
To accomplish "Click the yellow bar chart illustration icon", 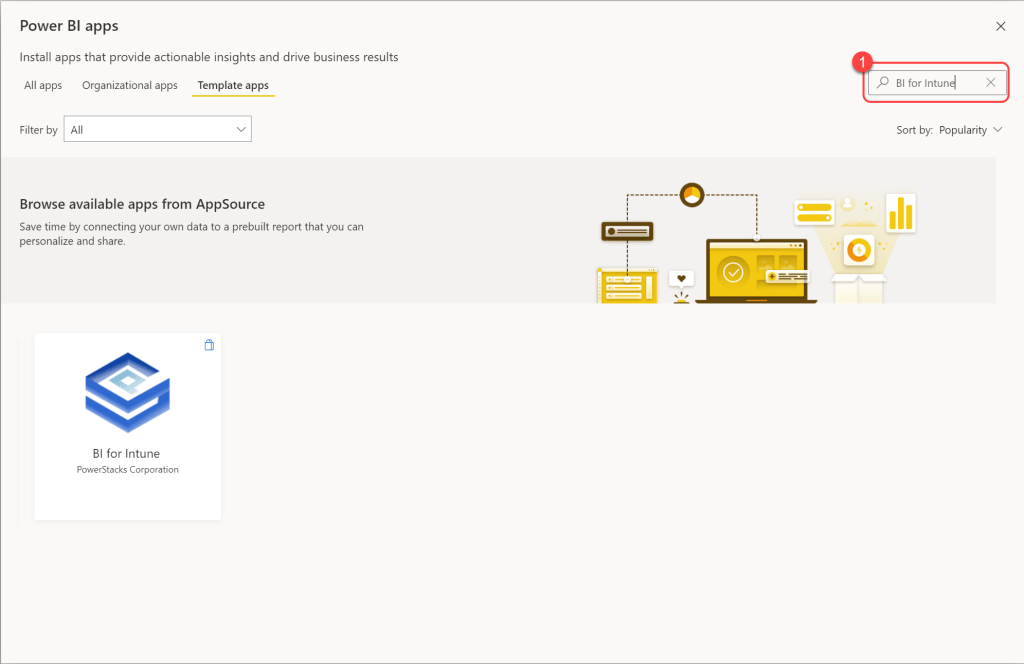I will 902,212.
